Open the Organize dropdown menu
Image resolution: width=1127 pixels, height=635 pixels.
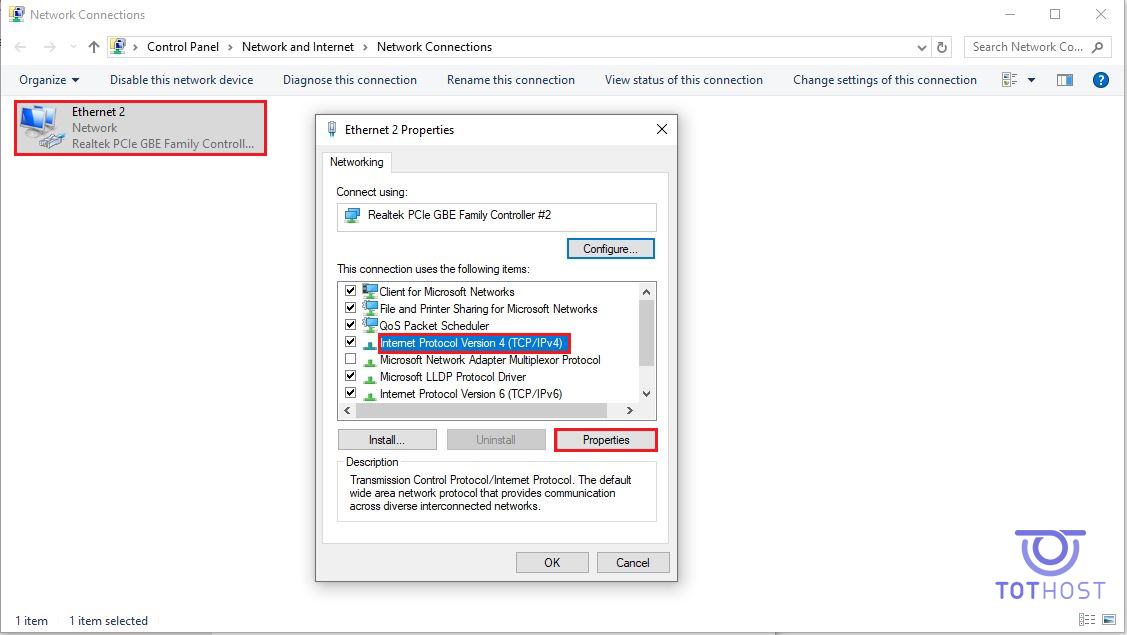point(48,80)
